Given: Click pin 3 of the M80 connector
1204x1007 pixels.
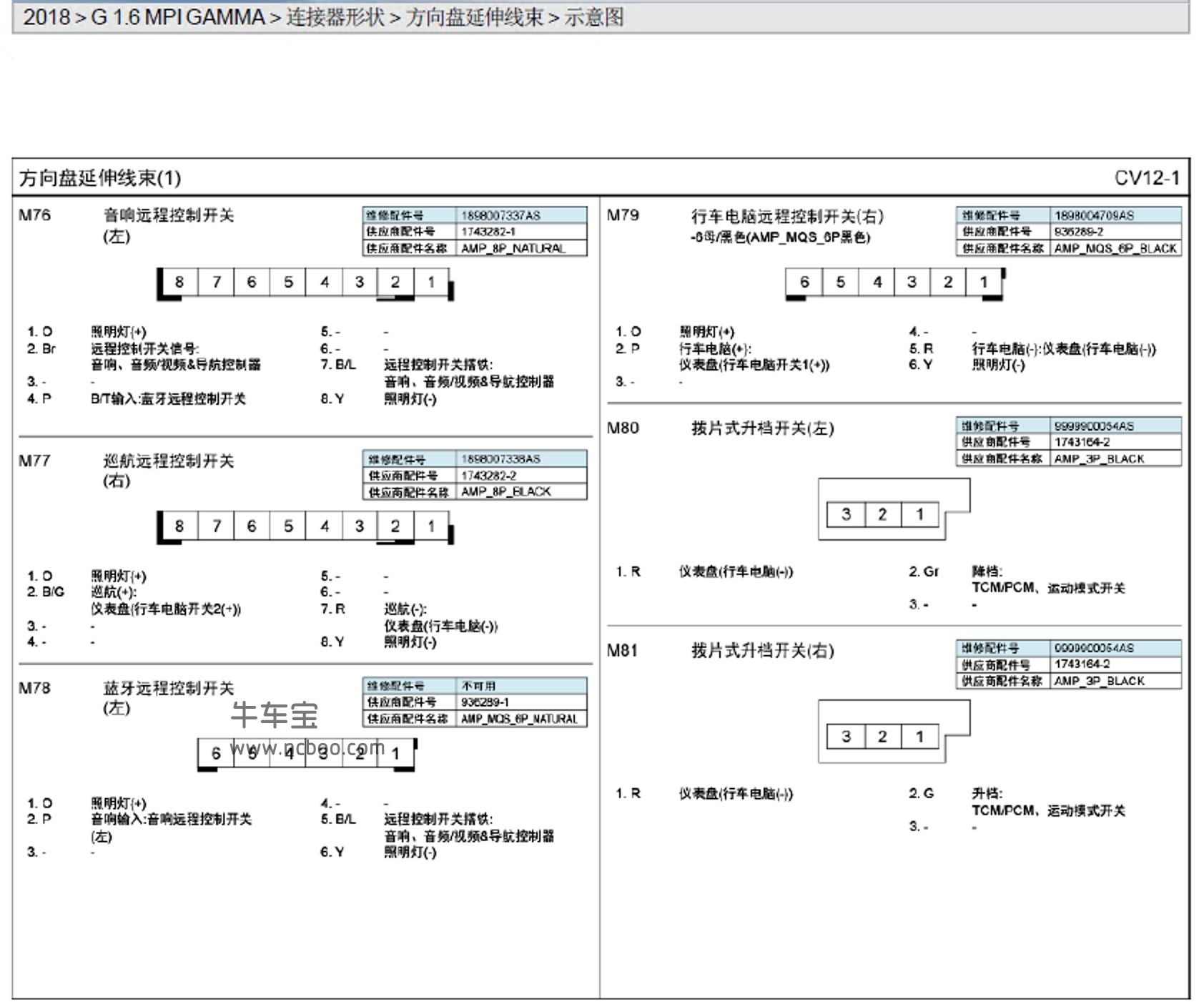Looking at the screenshot, I should coord(846,514).
